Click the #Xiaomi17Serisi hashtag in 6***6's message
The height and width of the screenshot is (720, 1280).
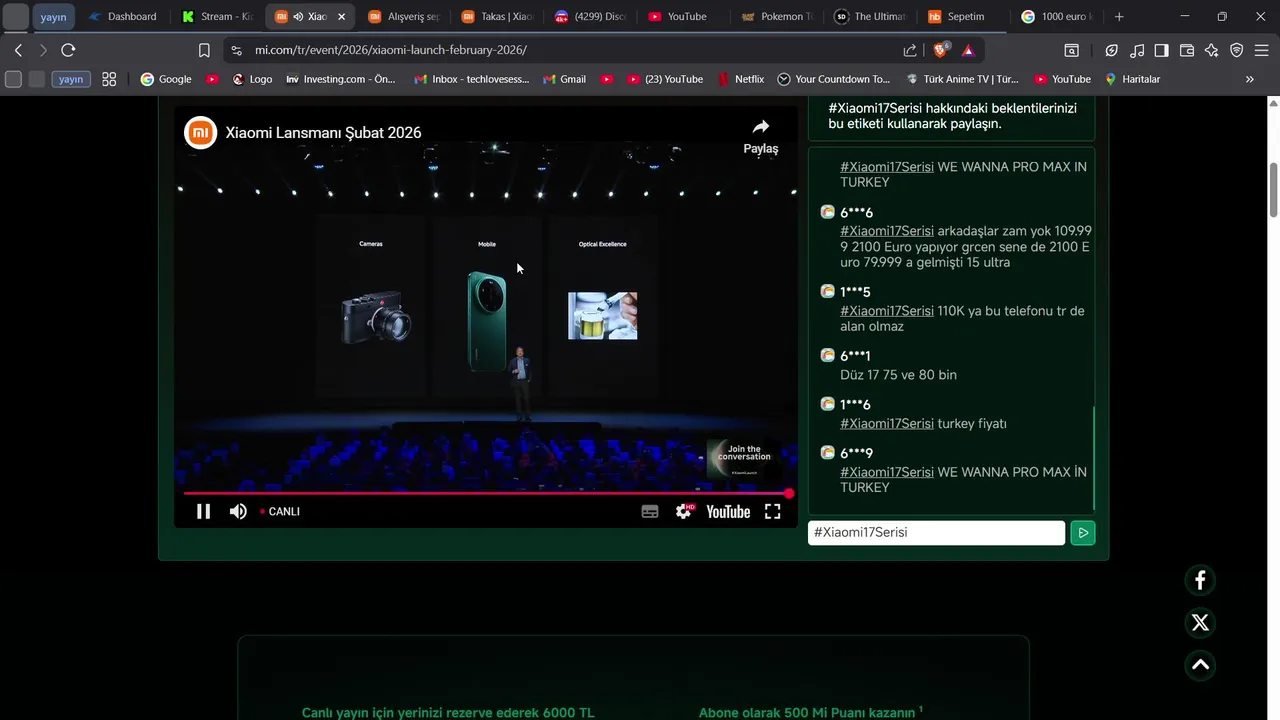coord(887,231)
